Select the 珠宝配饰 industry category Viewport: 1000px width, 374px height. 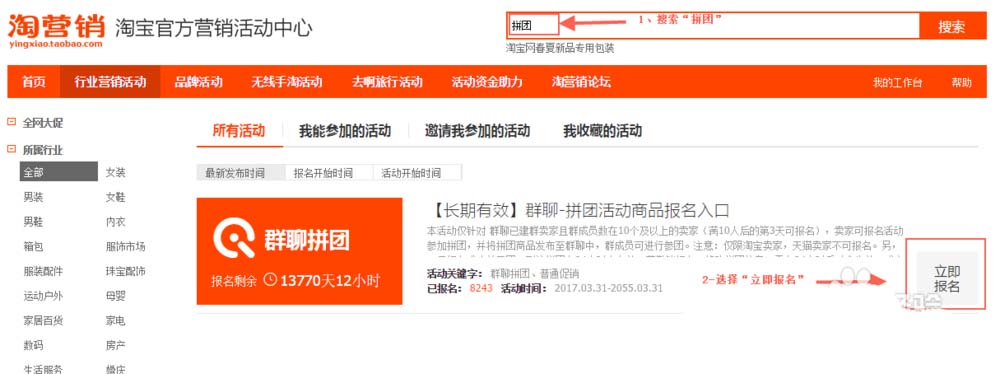point(126,271)
